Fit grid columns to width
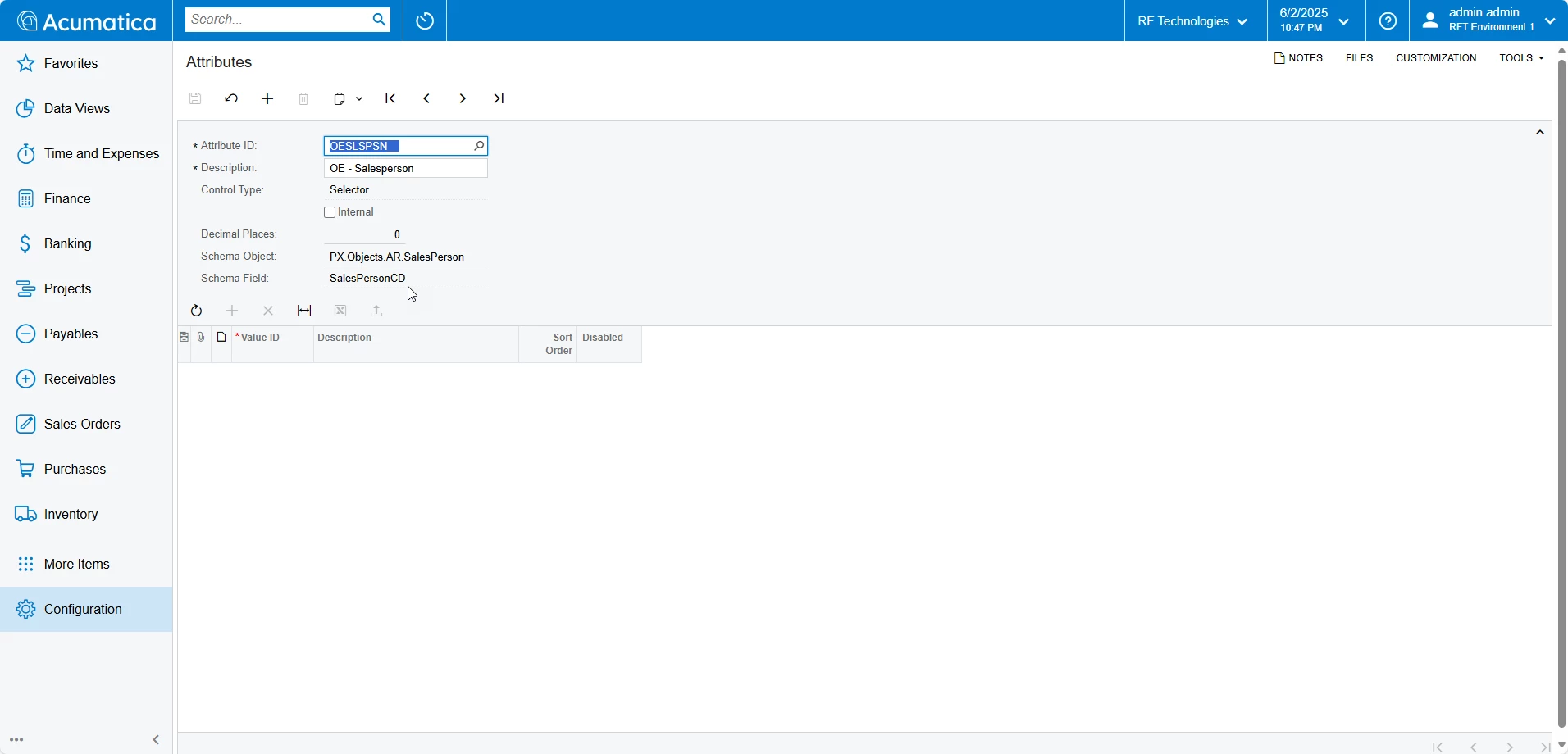The height and width of the screenshot is (754, 1568). [x=304, y=311]
